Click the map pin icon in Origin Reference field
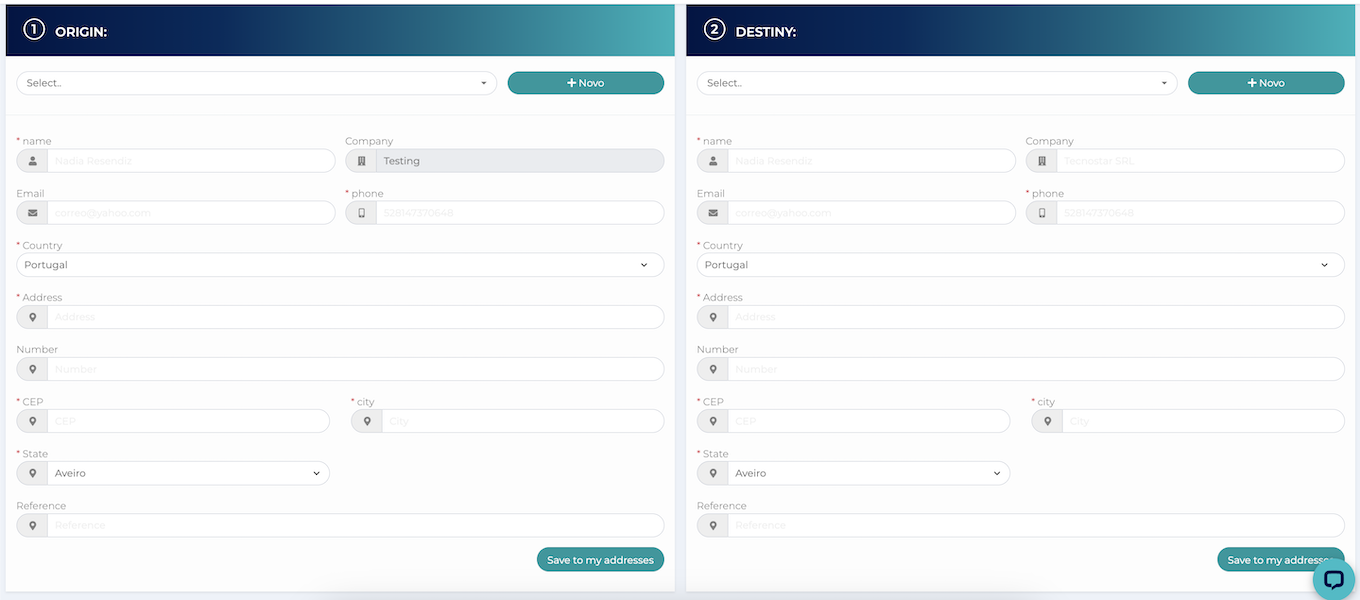1360x600 pixels. (x=32, y=525)
